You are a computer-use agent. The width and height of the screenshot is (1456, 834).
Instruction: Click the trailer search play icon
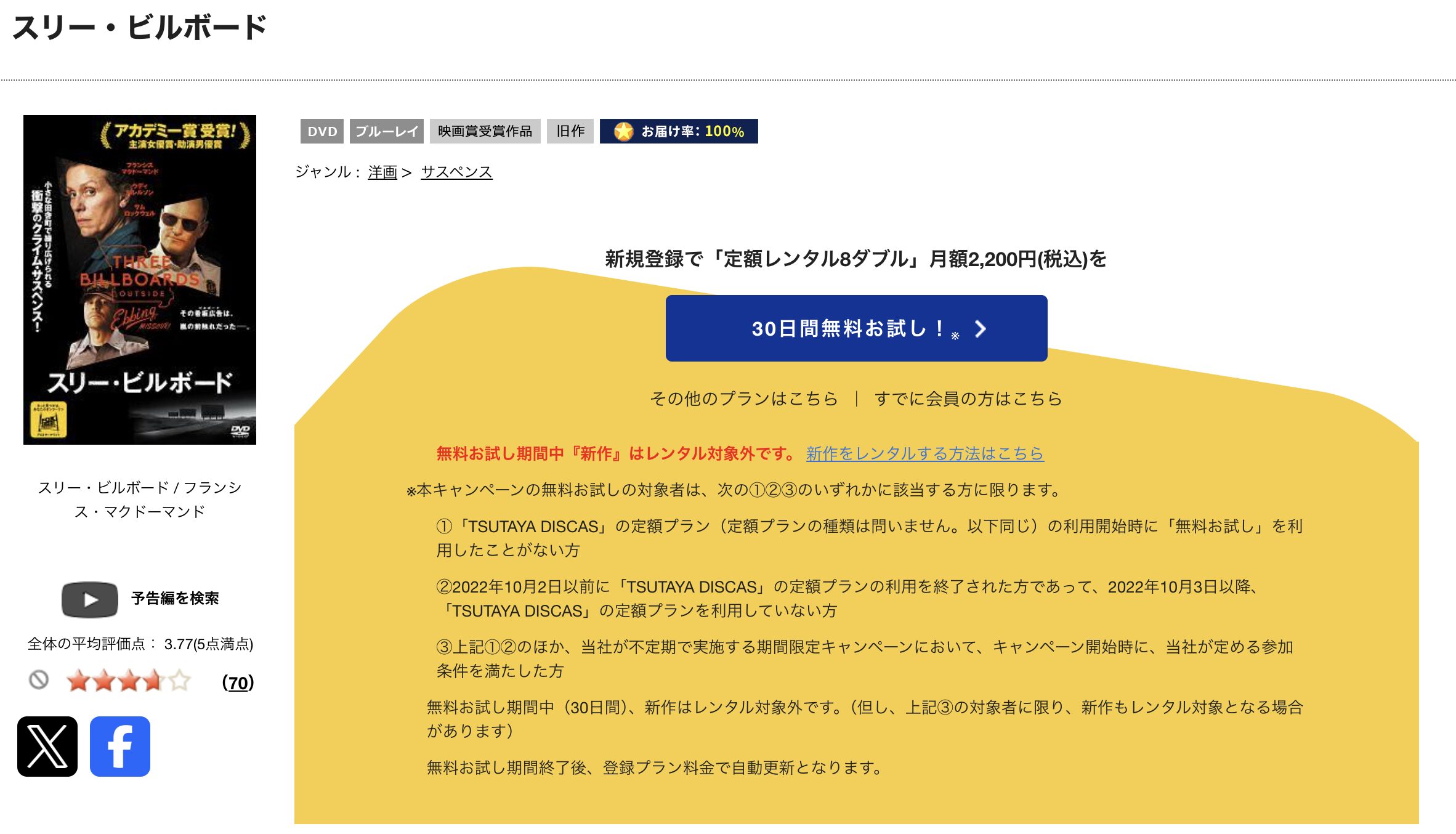[90, 599]
